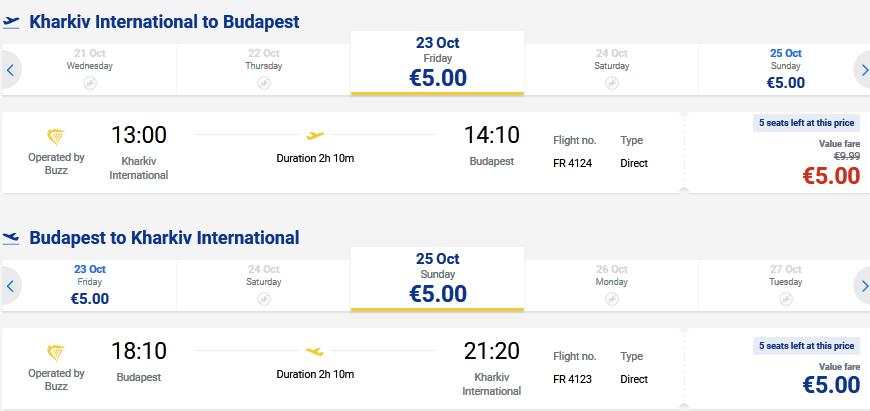The height and width of the screenshot is (411, 870).
Task: Select the 25 Oct Sunday outbound date tab
Action: tap(785, 69)
